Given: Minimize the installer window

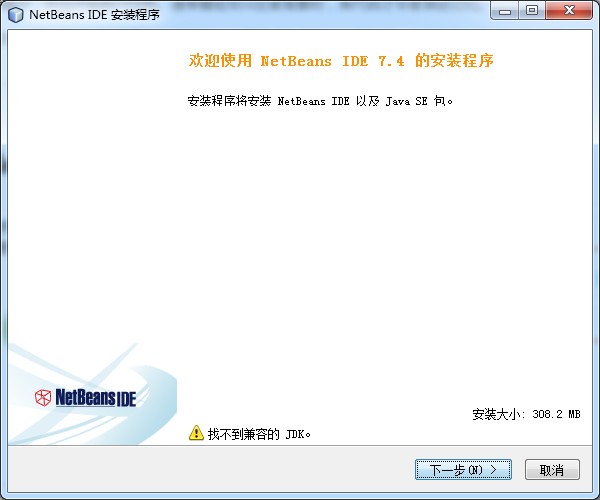Looking at the screenshot, I should 505,10.
